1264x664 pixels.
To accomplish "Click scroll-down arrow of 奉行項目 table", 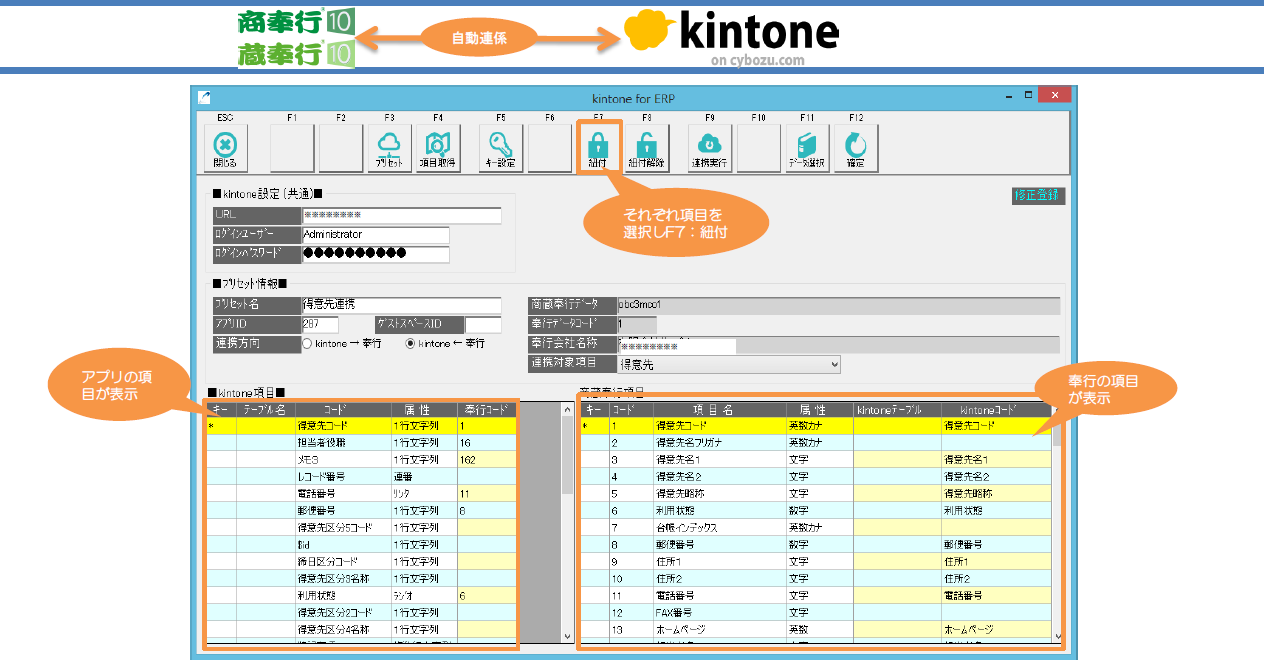I will (x=1058, y=635).
